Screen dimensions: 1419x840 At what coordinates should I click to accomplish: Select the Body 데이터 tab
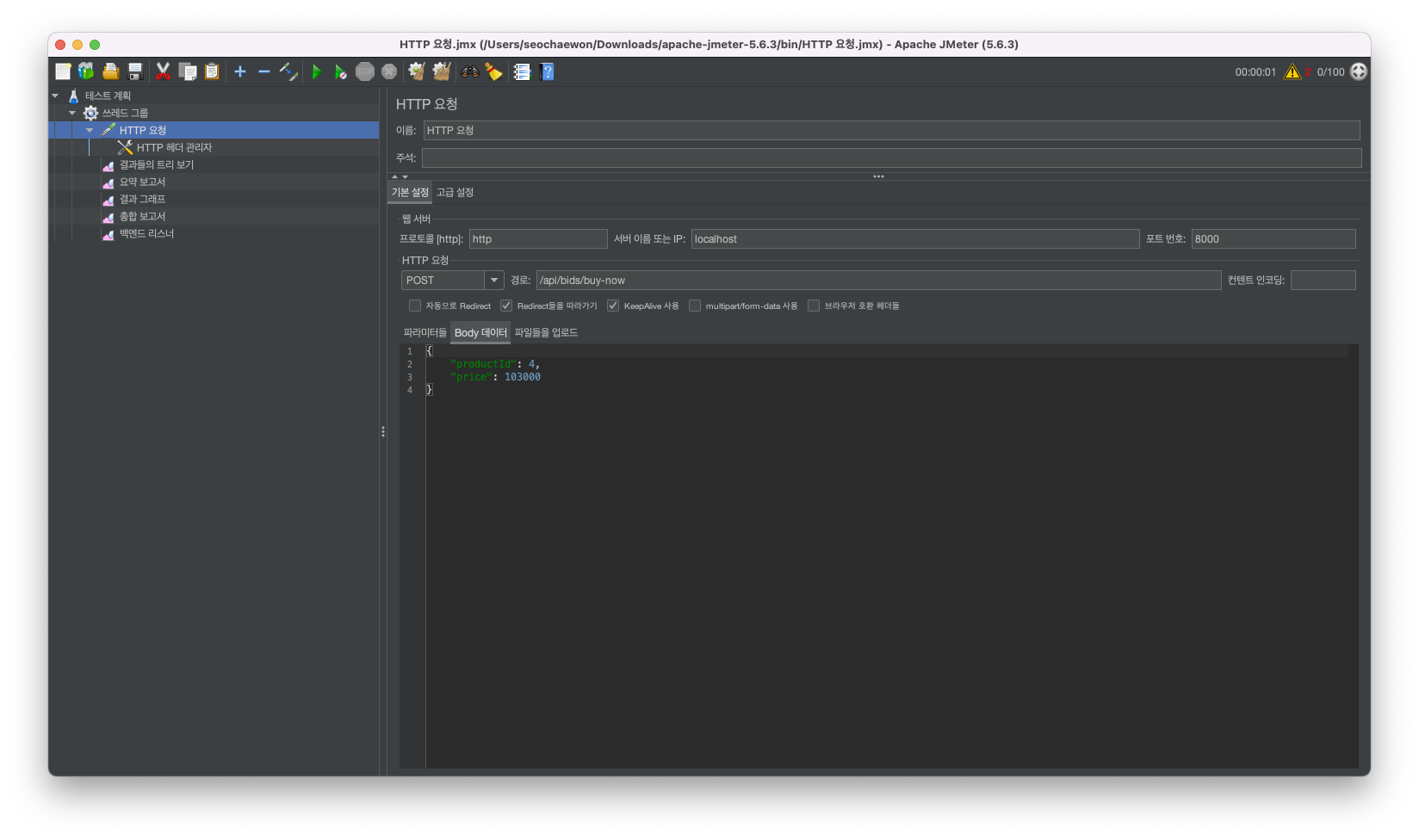(x=480, y=332)
